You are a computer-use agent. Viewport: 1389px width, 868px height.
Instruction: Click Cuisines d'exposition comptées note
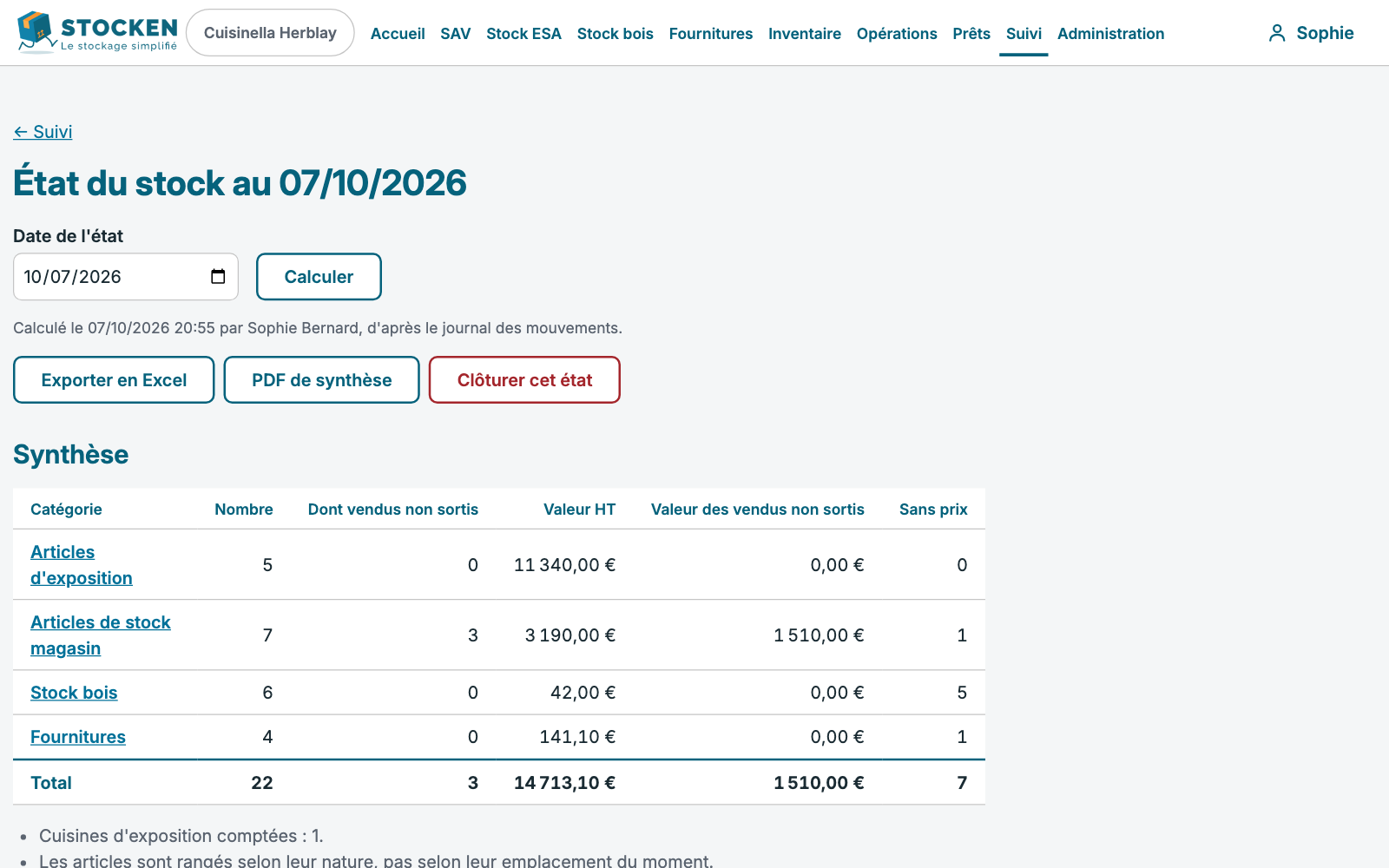[181, 836]
